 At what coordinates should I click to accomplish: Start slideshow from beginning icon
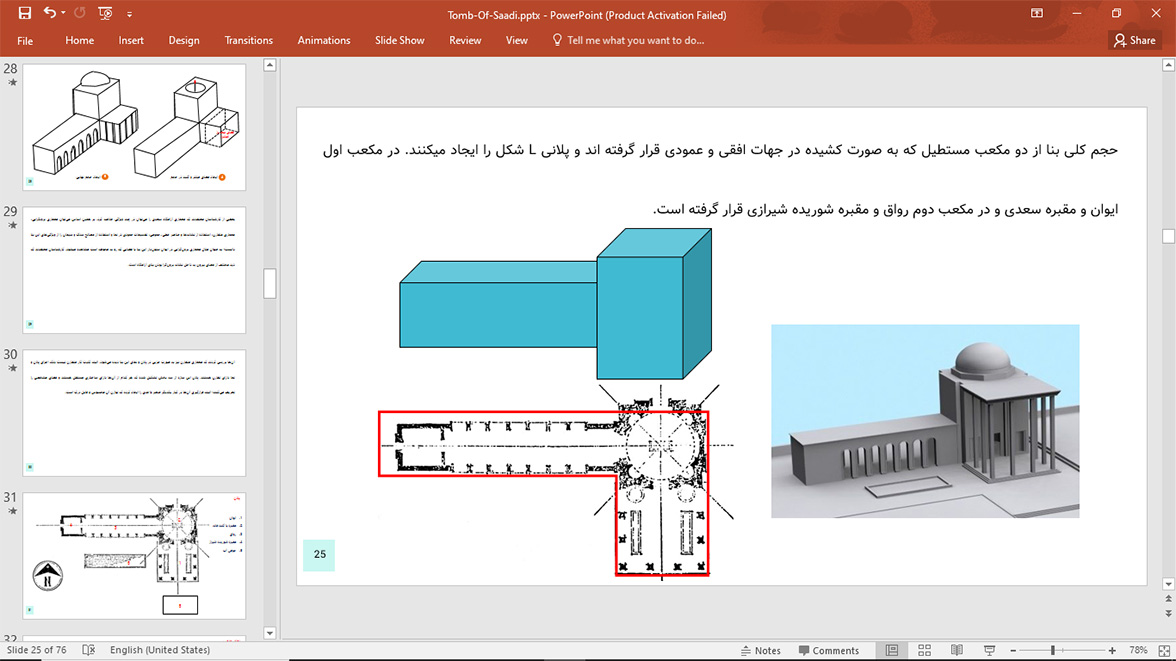coord(105,14)
